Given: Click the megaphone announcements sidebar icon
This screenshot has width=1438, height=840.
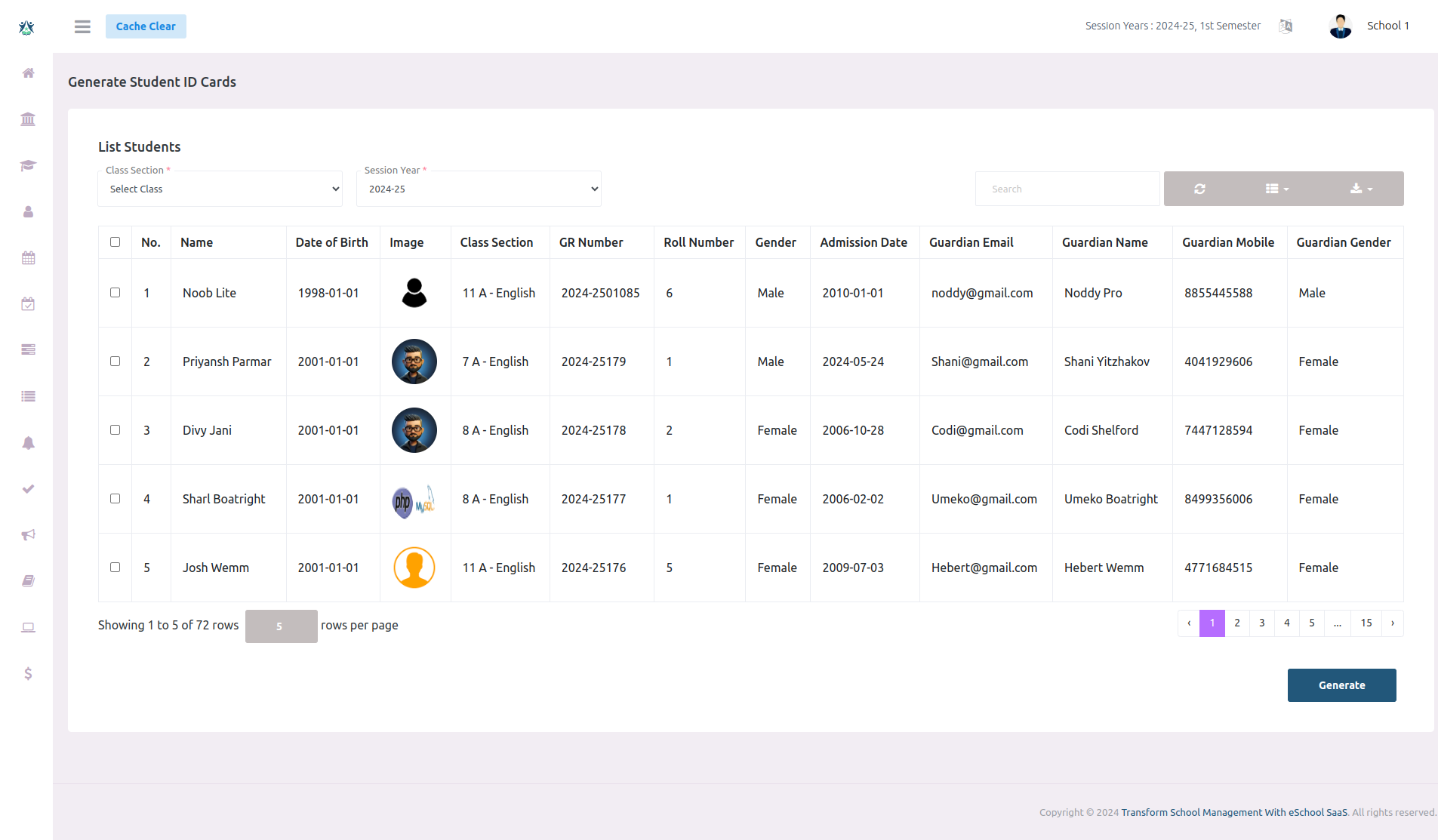Looking at the screenshot, I should coord(28,535).
